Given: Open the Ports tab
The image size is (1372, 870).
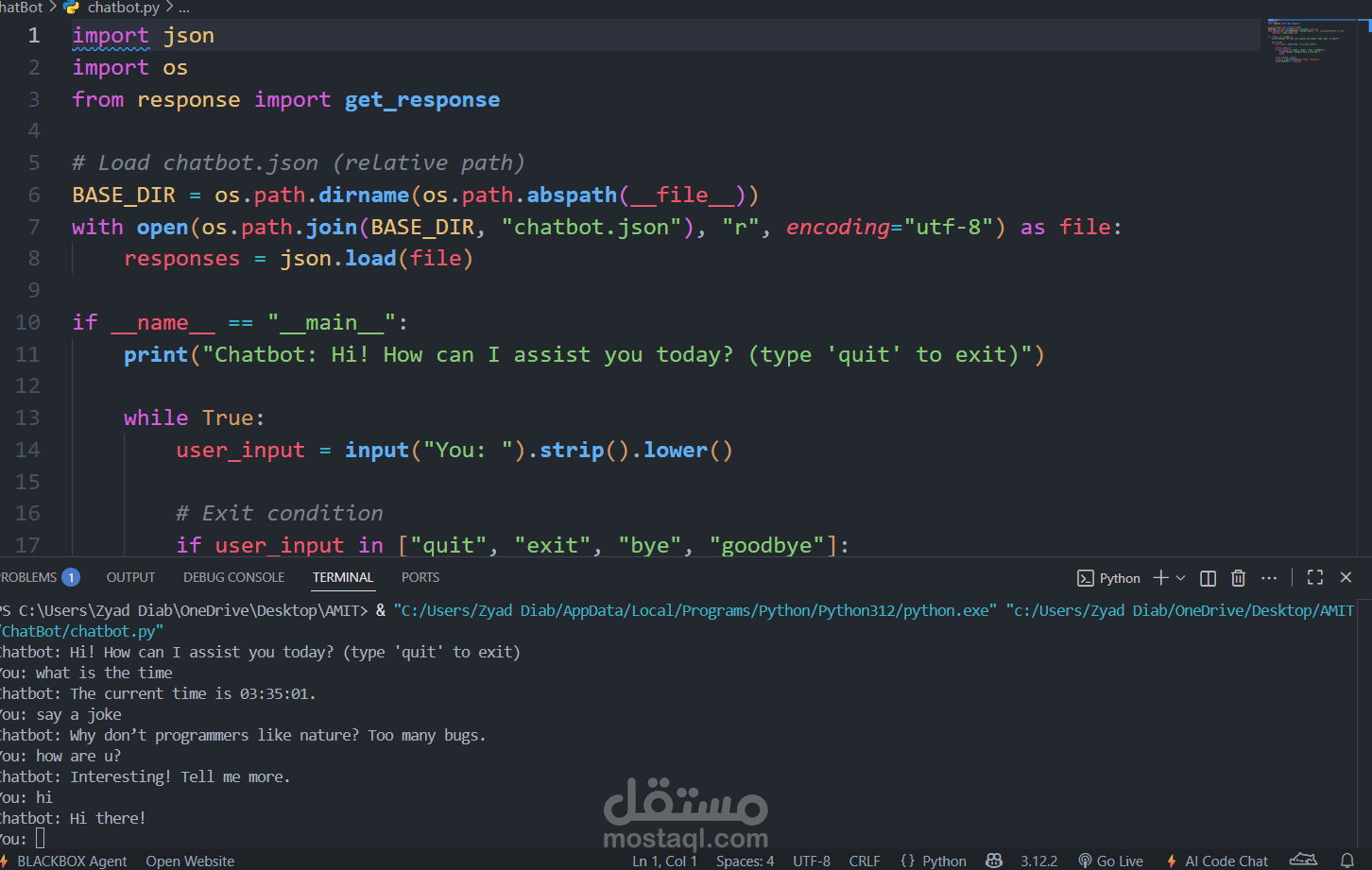Looking at the screenshot, I should pyautogui.click(x=420, y=577).
